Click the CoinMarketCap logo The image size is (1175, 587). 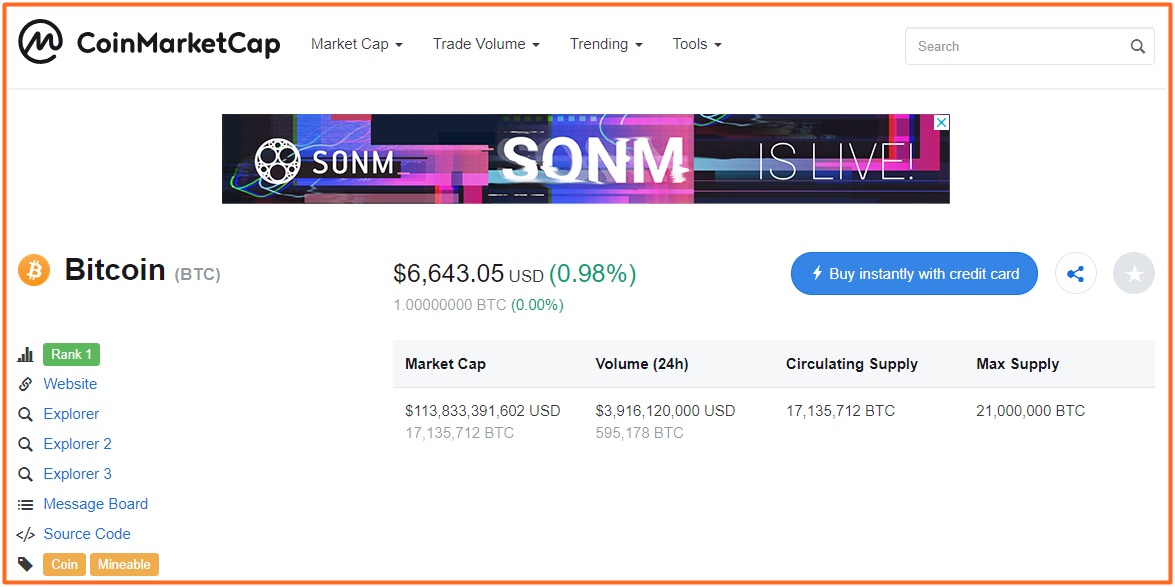pos(149,43)
